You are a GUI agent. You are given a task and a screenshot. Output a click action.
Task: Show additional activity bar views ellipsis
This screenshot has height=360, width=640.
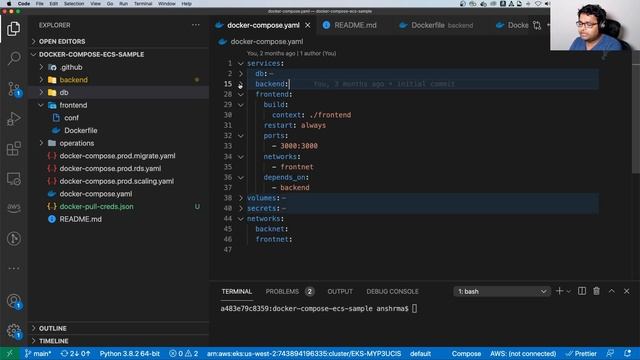click(13, 268)
